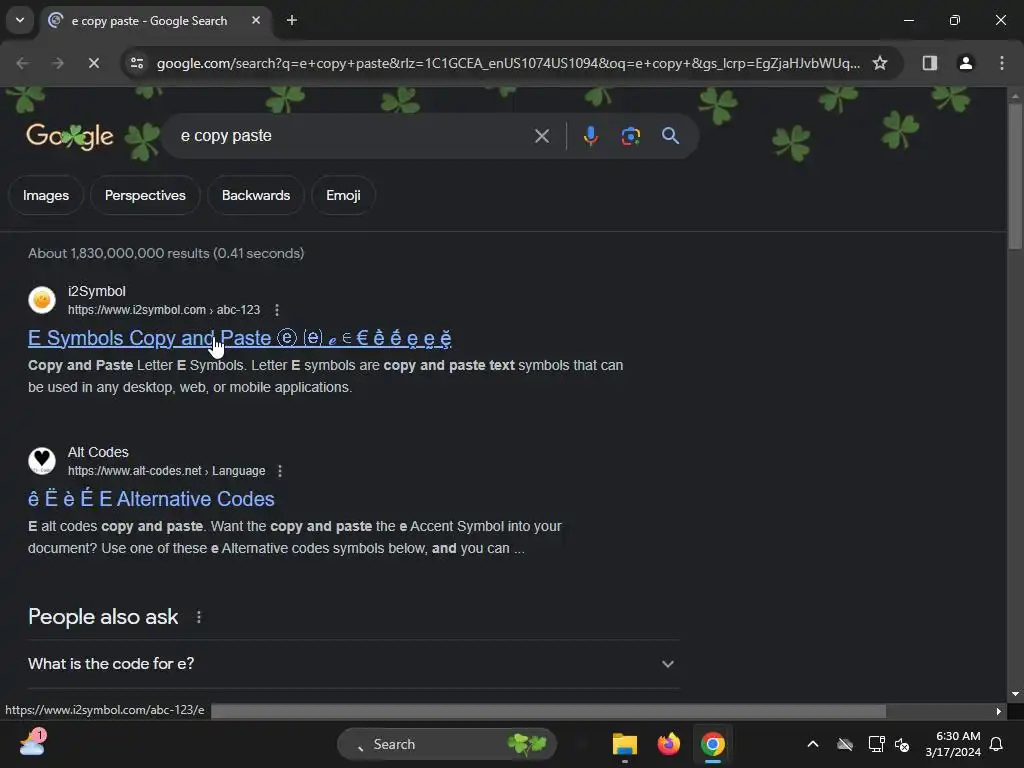Screen dimensions: 1024x768
Task: Open File Explorer from the taskbar
Action: point(624,744)
